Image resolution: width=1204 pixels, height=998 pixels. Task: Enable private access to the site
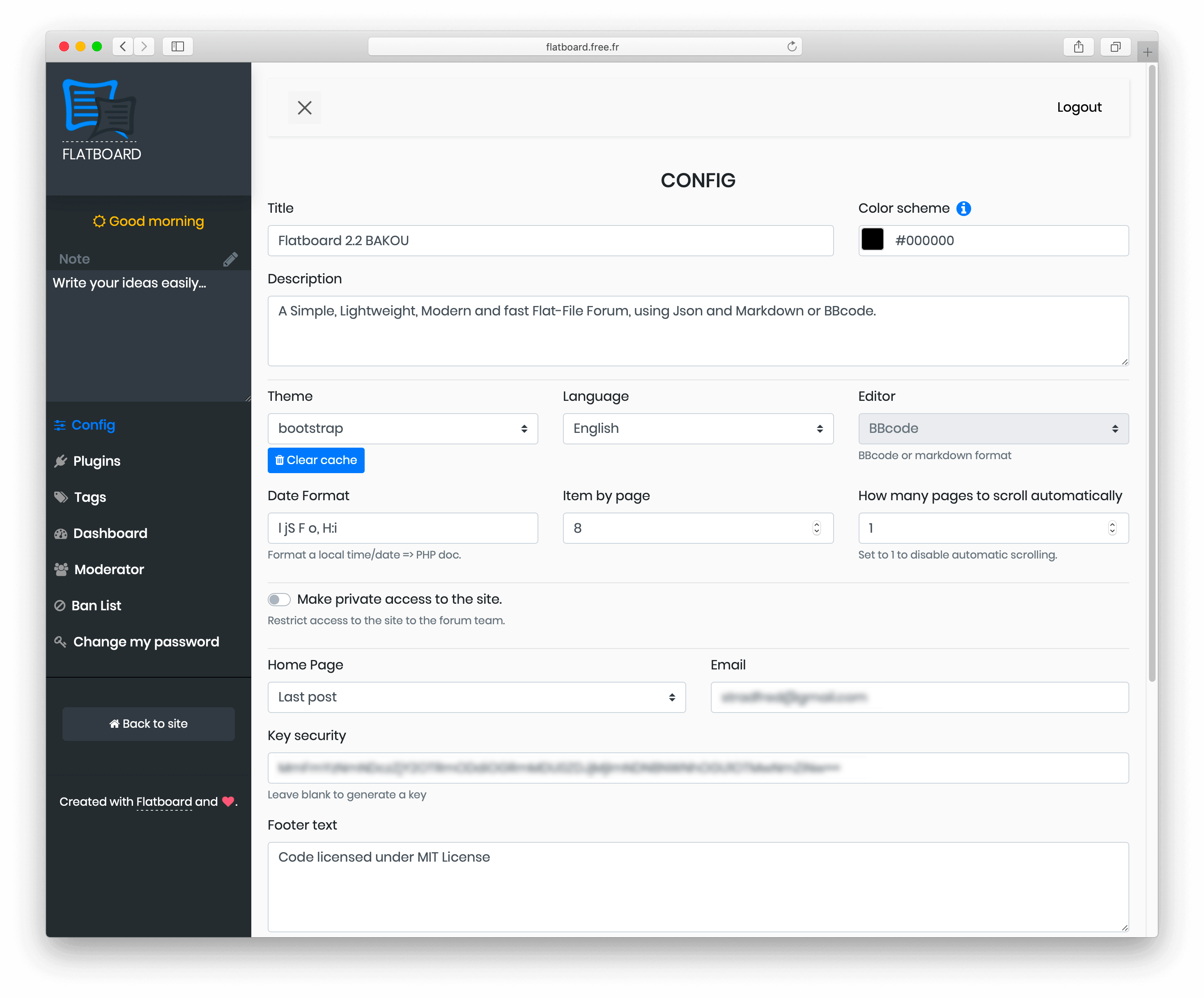click(279, 599)
